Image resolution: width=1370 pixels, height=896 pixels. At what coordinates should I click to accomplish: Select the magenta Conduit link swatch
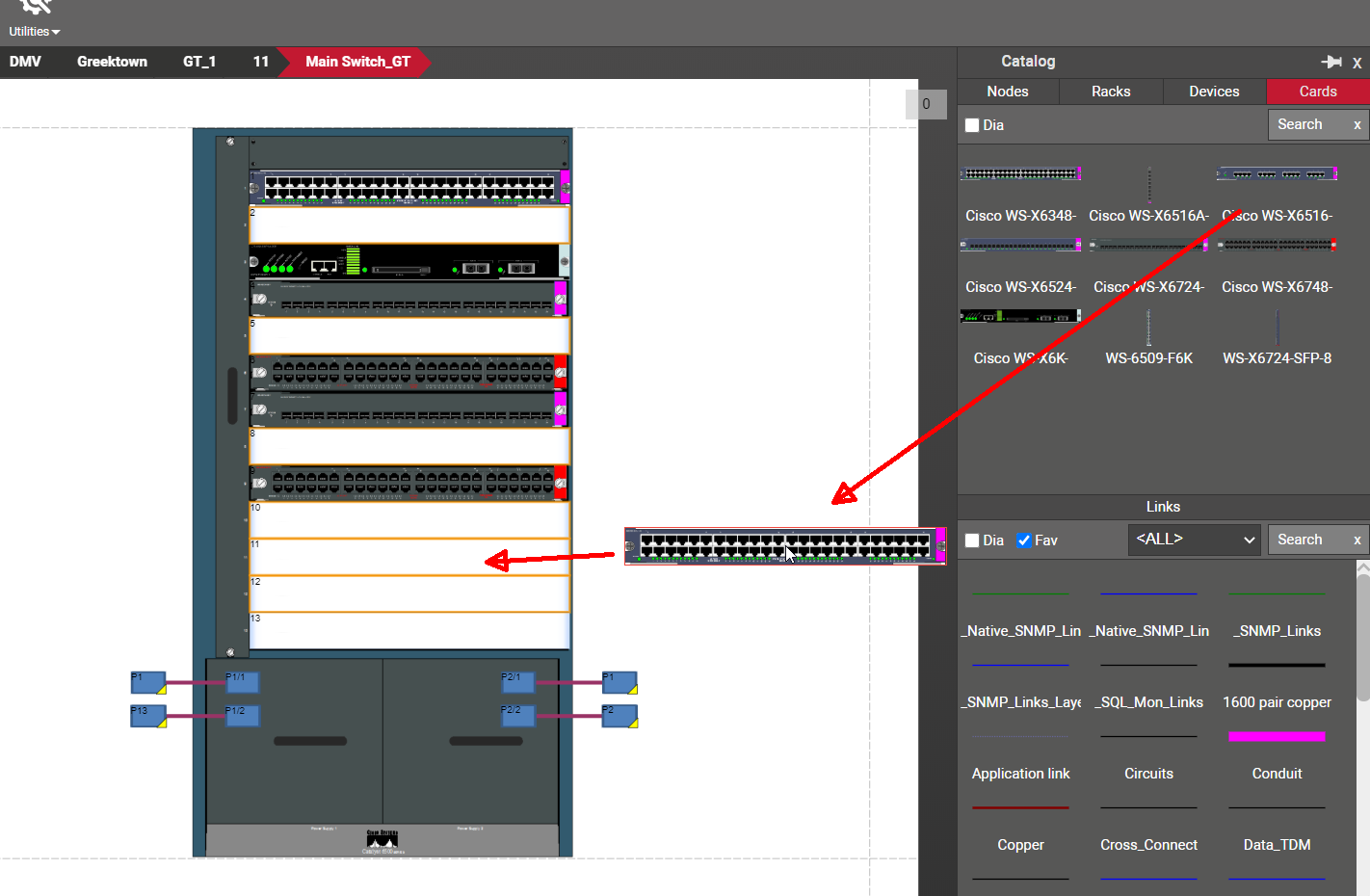1277,737
